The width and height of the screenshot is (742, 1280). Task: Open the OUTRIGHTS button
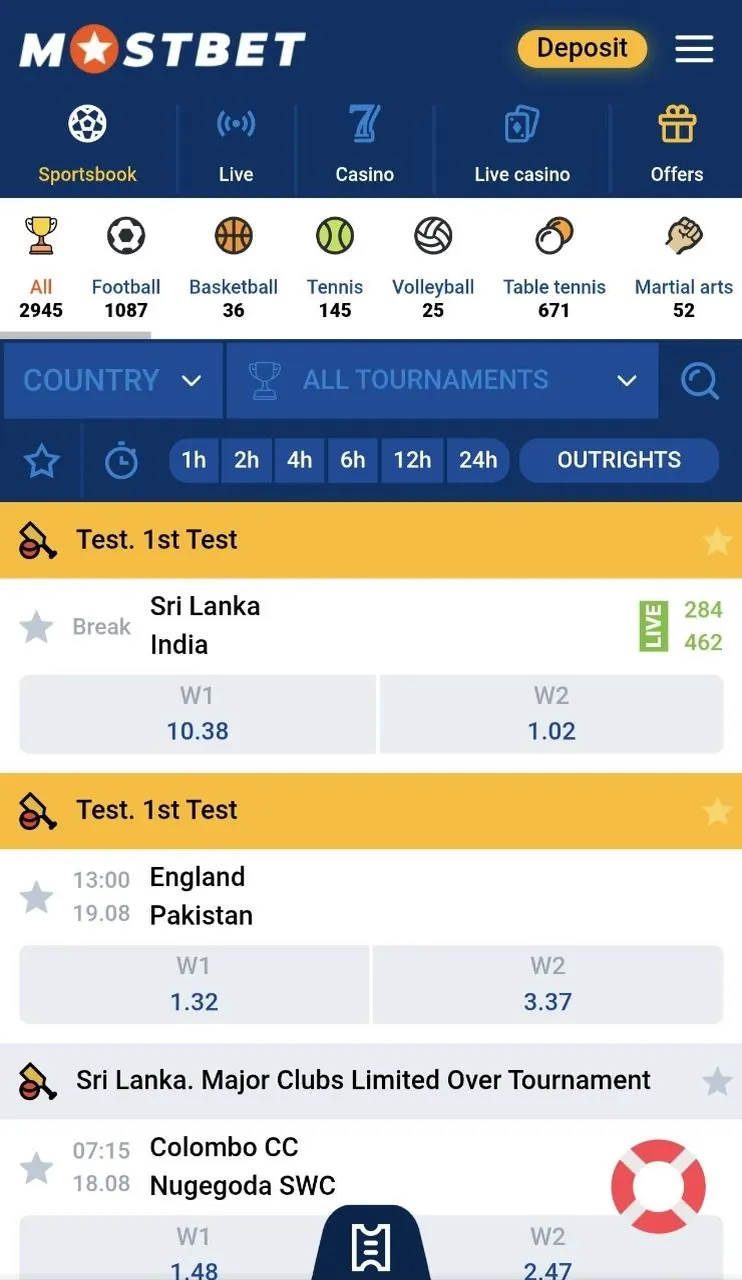[x=619, y=460]
